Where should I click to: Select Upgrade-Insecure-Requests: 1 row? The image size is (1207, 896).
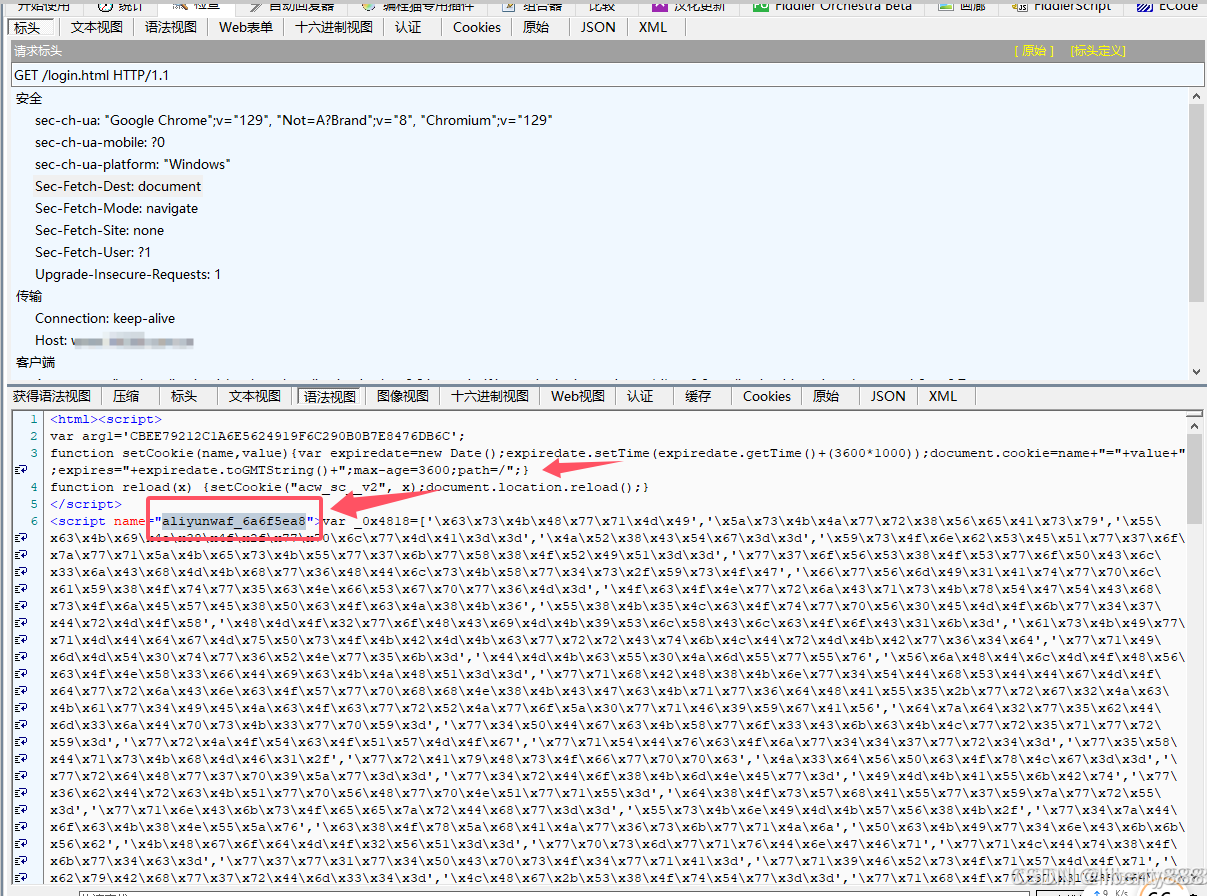pos(128,274)
